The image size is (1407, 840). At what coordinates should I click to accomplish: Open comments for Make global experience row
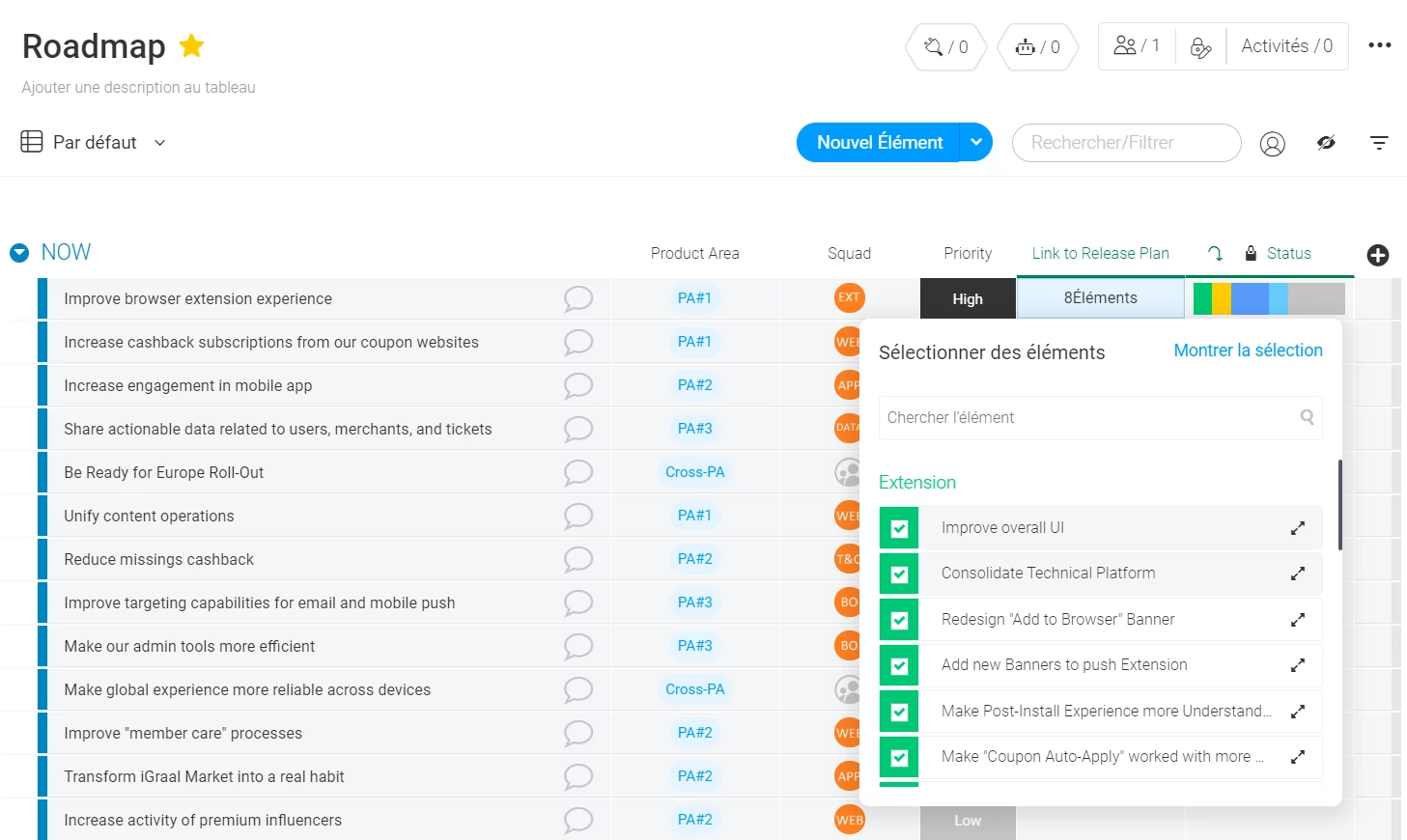pyautogui.click(x=578, y=689)
